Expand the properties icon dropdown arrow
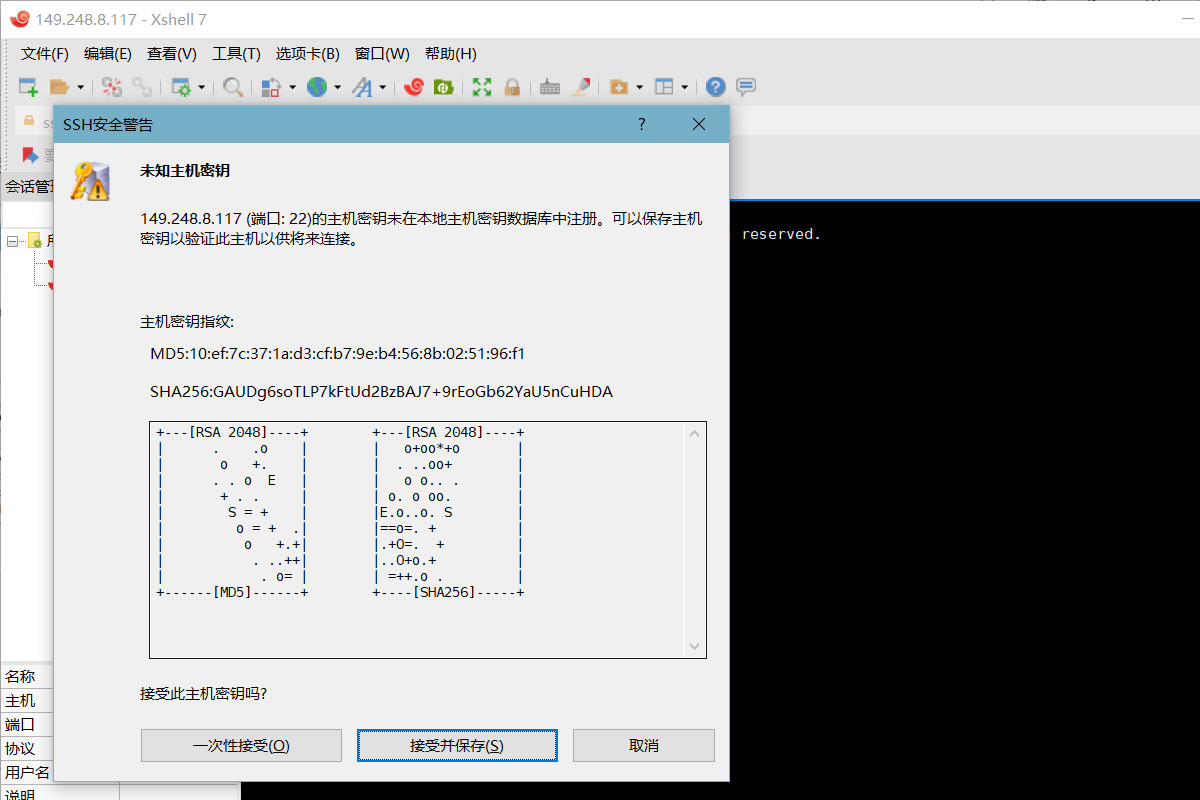 201,87
